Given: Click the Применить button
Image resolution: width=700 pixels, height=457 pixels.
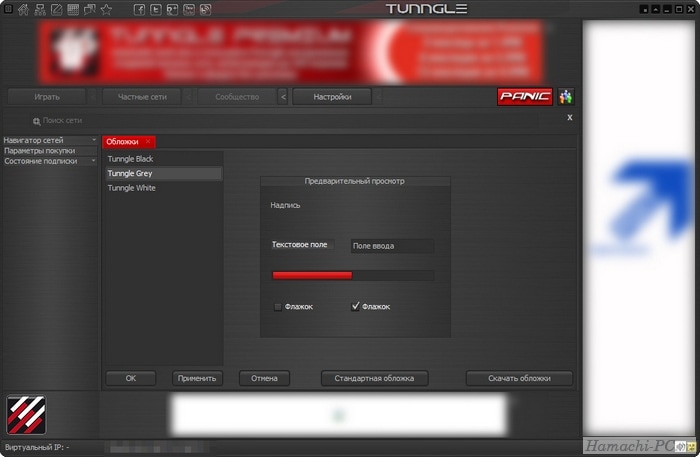Looking at the screenshot, I should tap(197, 378).
